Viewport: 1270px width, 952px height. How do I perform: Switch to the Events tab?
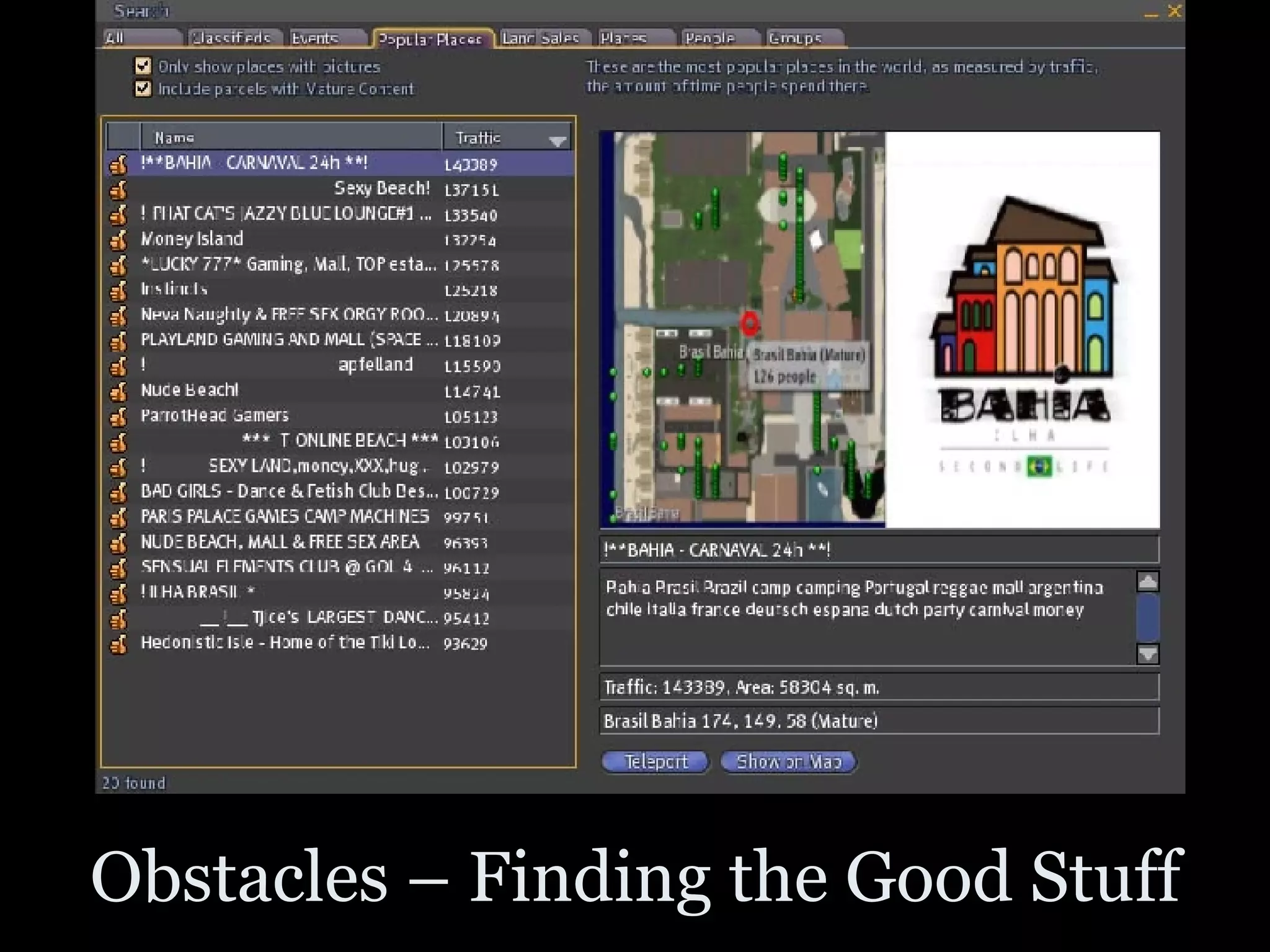click(x=327, y=38)
